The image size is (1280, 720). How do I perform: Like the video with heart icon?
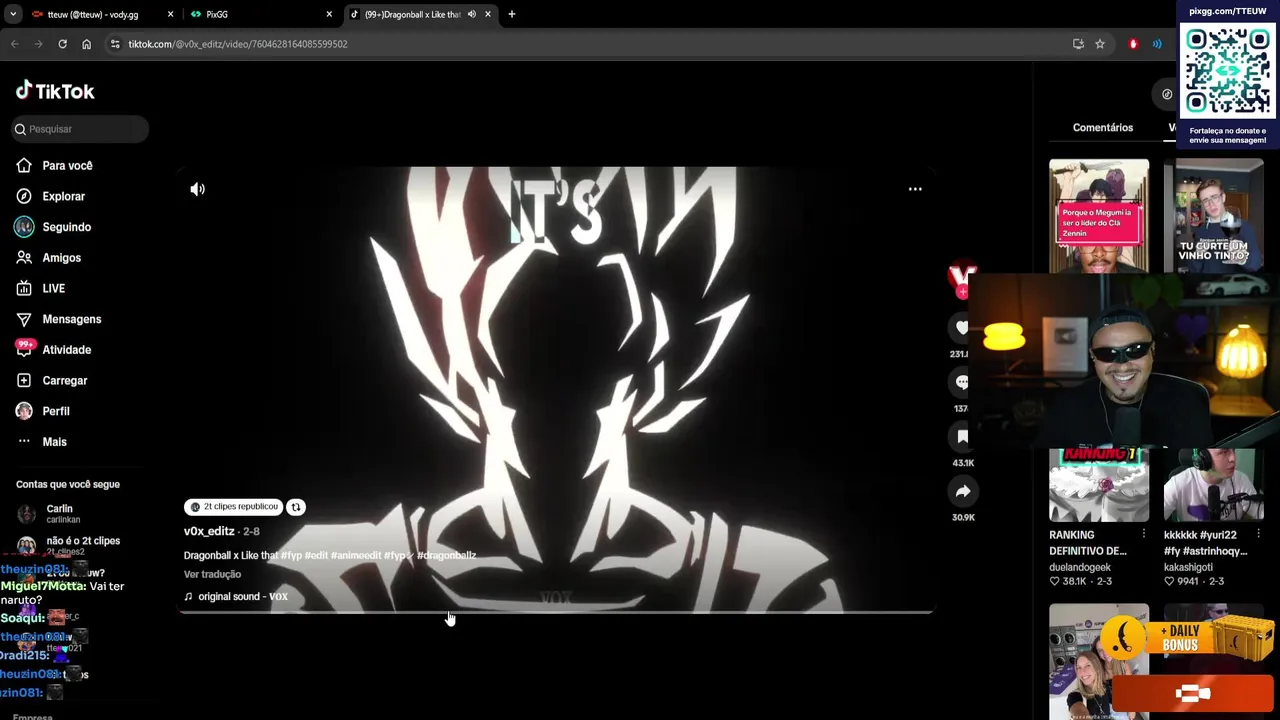click(961, 327)
